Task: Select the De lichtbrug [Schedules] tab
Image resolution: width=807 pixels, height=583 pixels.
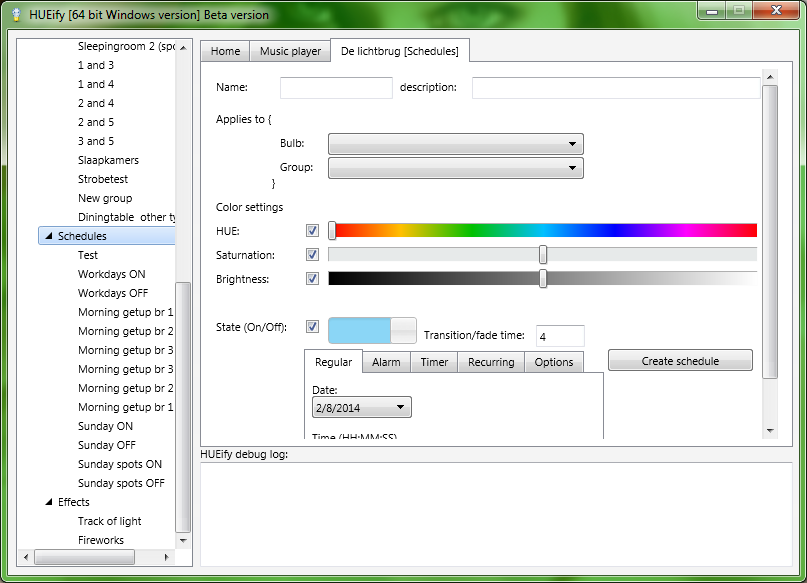Action: tap(400, 51)
